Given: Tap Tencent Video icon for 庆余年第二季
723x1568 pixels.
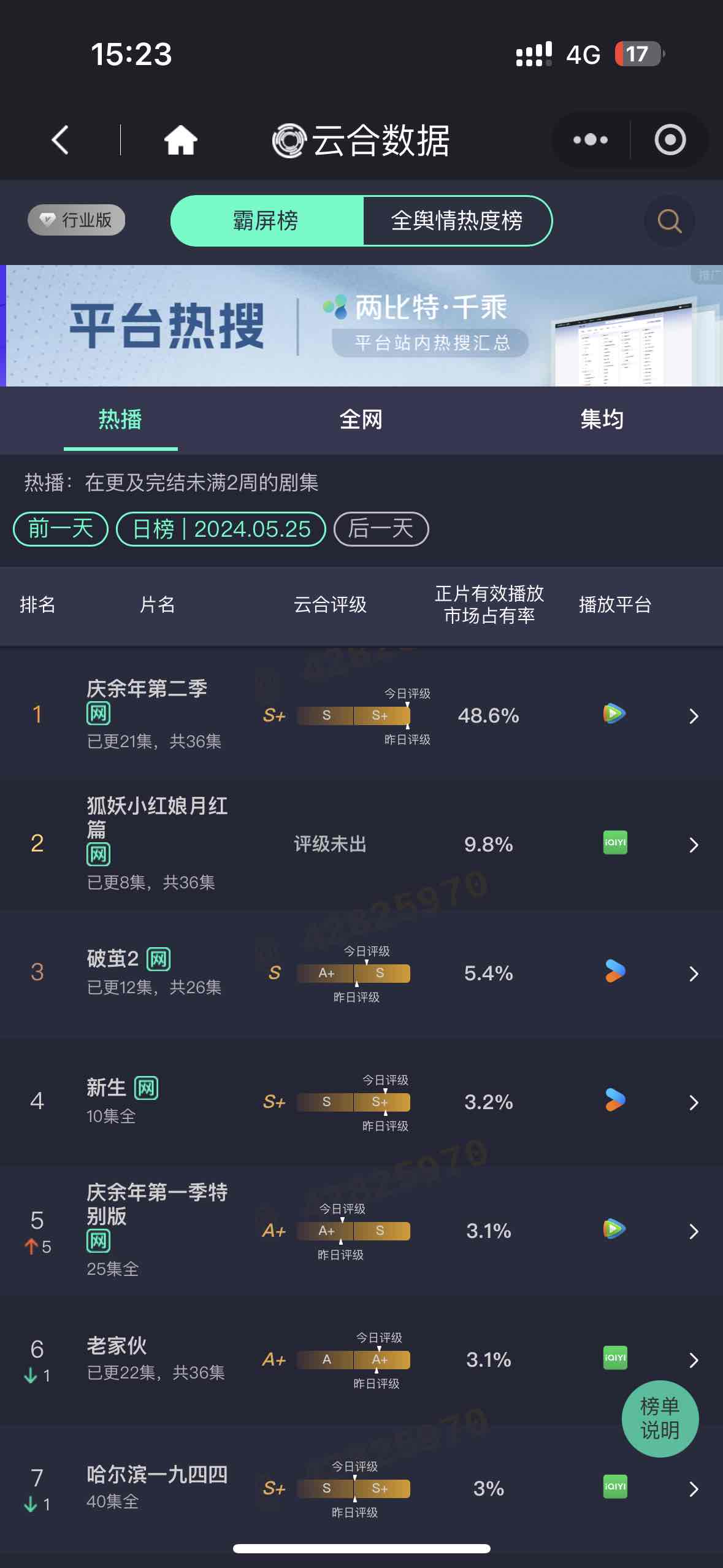Looking at the screenshot, I should (614, 714).
